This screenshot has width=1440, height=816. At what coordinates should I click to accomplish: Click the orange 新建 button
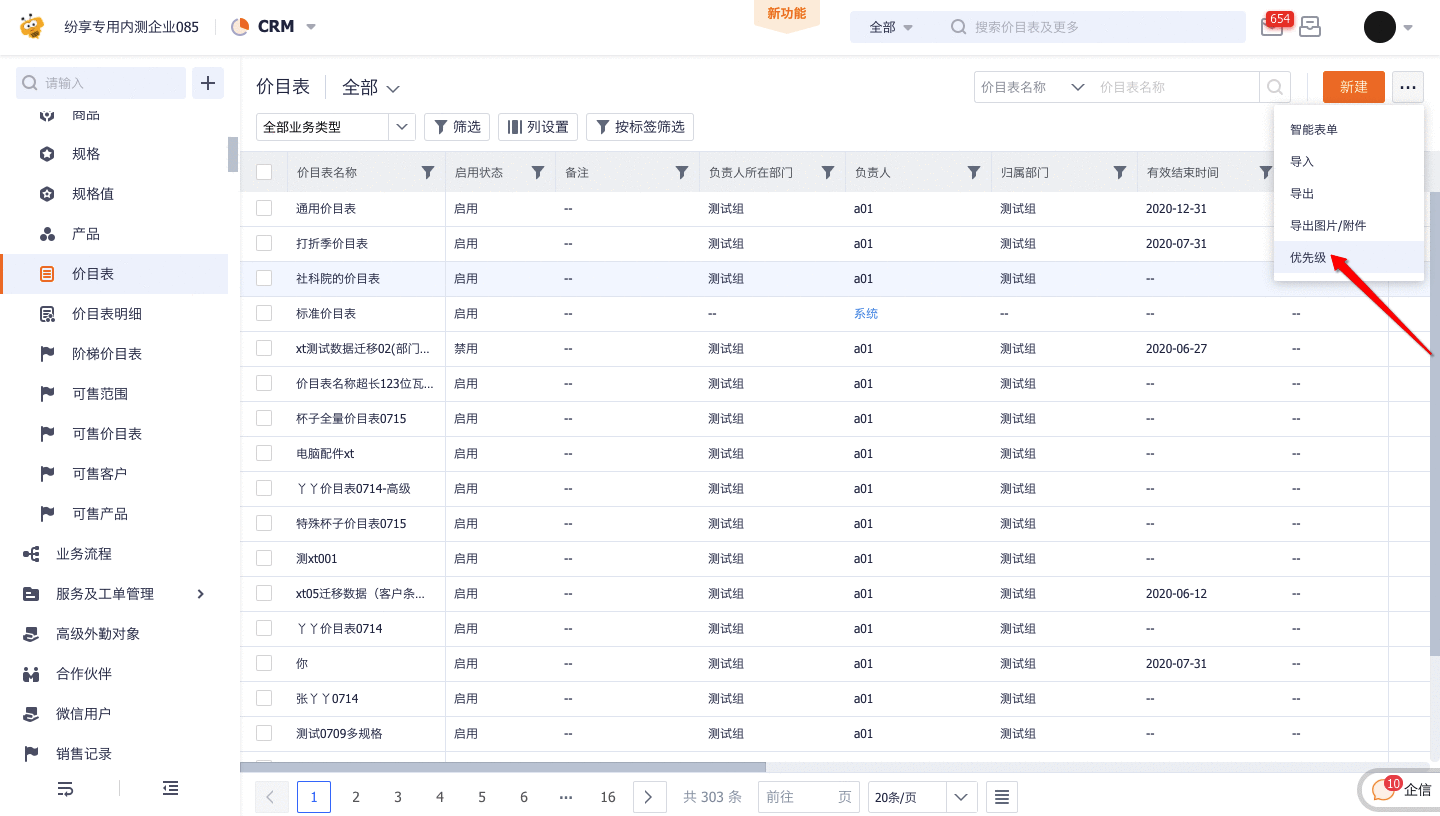[1354, 87]
